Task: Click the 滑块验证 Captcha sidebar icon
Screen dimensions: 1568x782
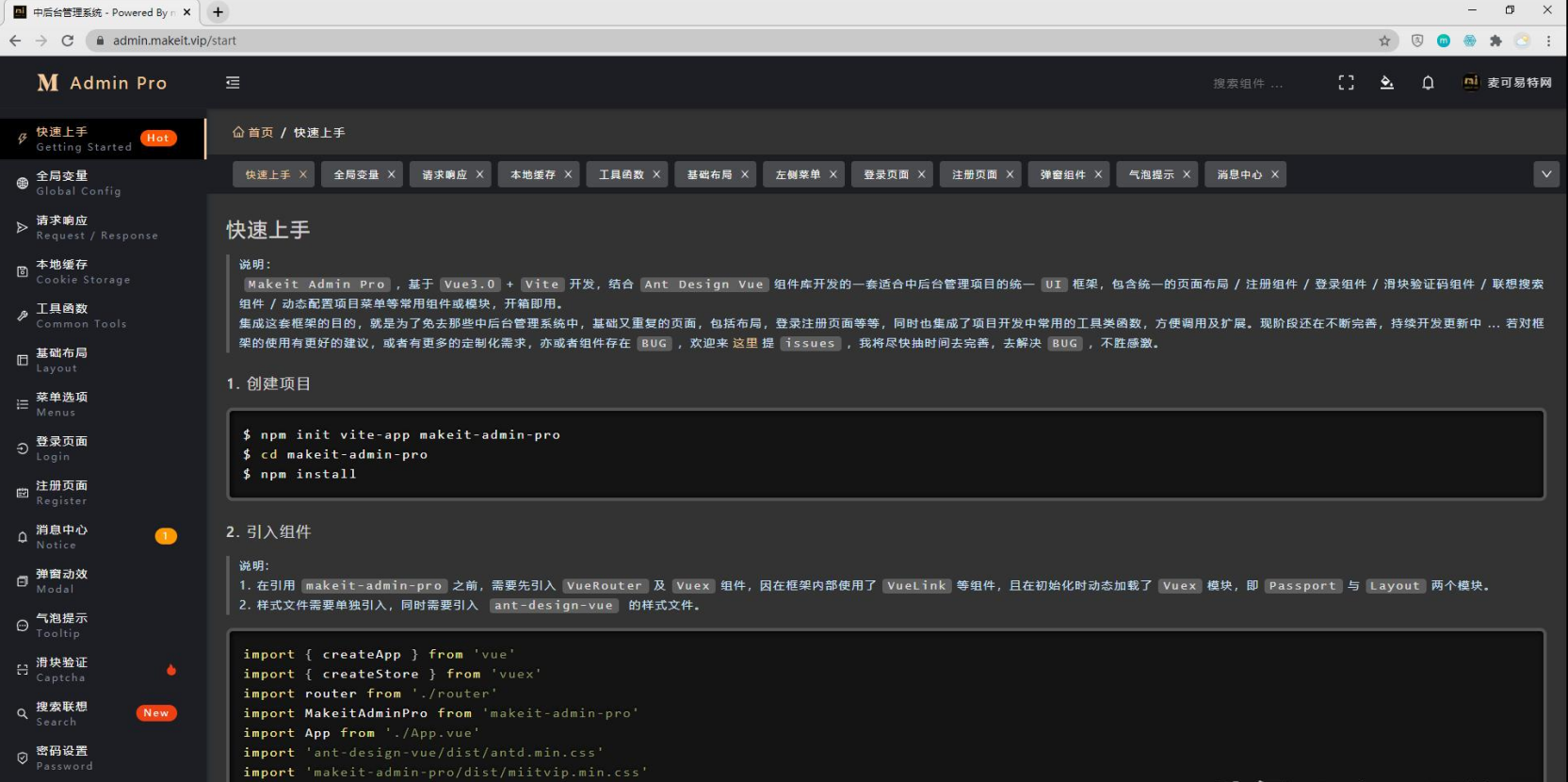Action: (23, 670)
